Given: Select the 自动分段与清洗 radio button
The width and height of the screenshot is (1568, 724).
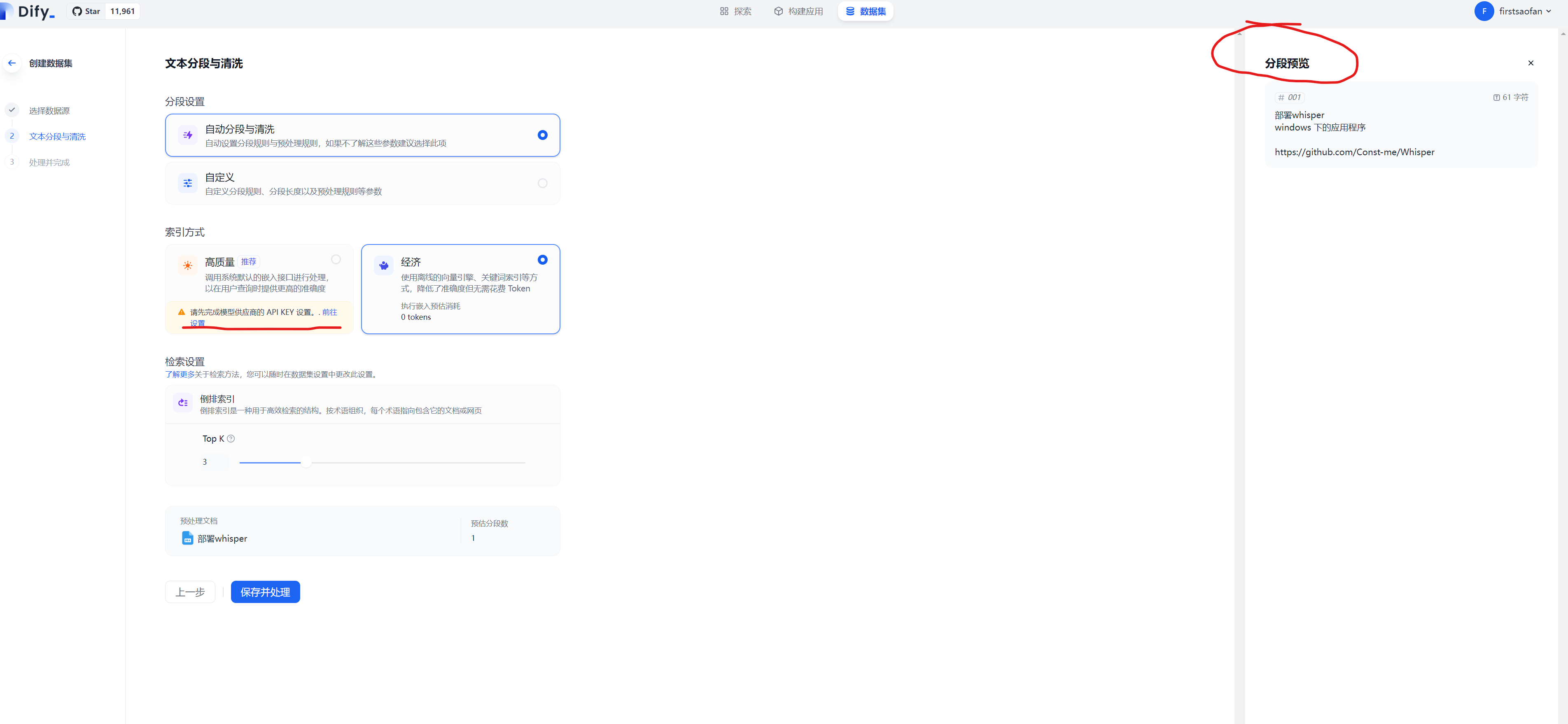Looking at the screenshot, I should tap(542, 135).
